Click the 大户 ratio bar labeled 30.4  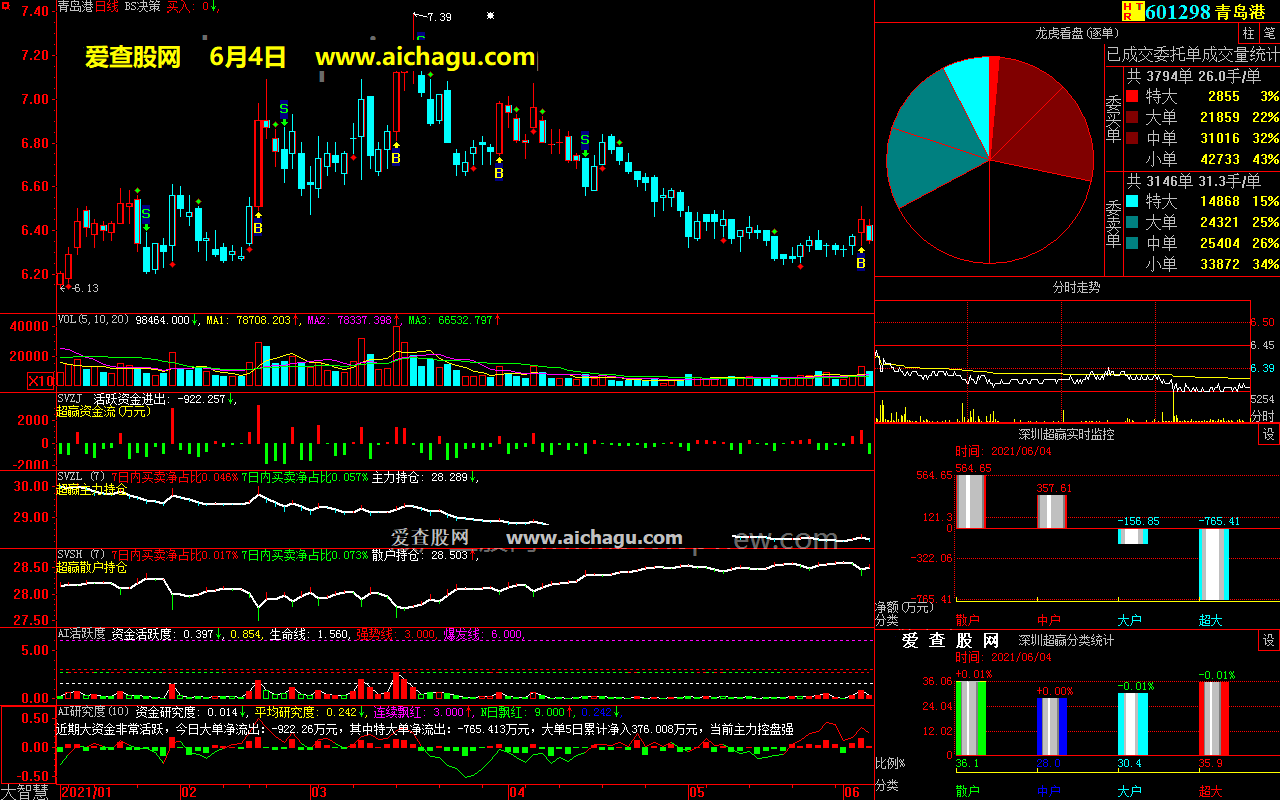click(x=1132, y=724)
